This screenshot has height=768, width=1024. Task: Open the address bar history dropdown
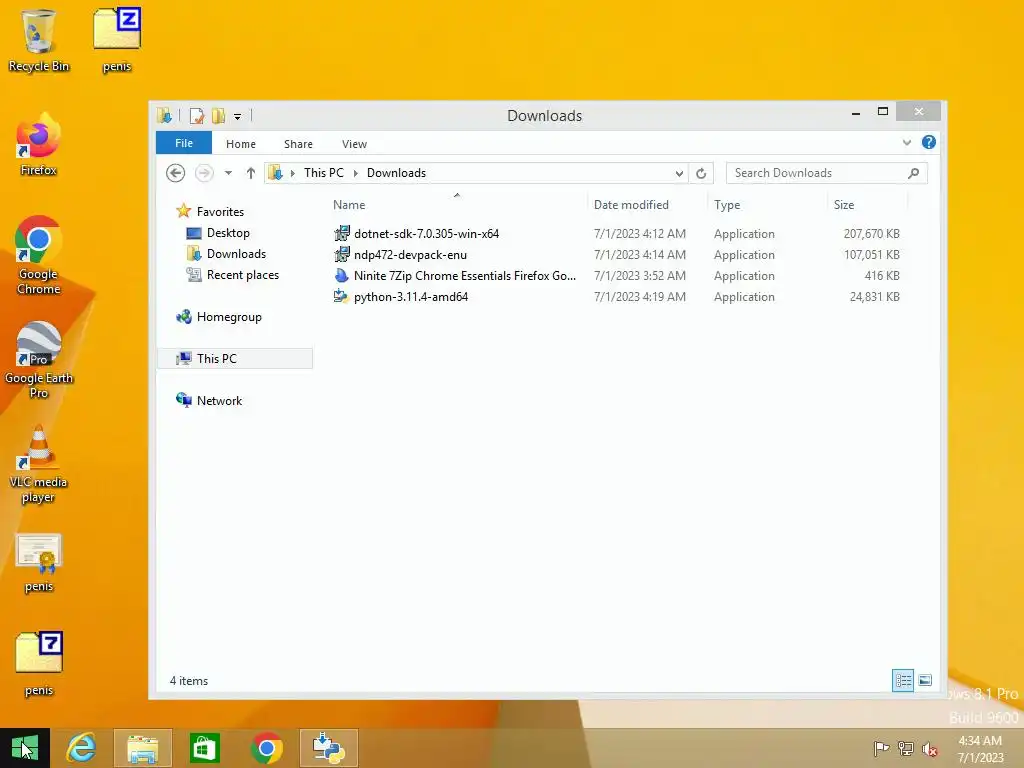point(679,173)
